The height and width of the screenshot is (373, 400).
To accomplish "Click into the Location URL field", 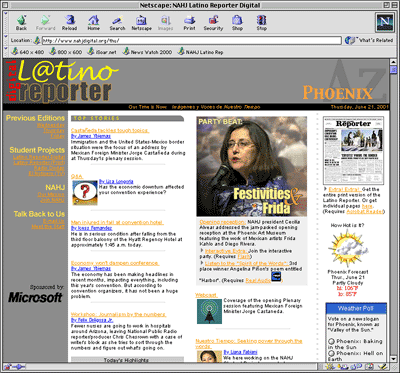I will click(191, 41).
